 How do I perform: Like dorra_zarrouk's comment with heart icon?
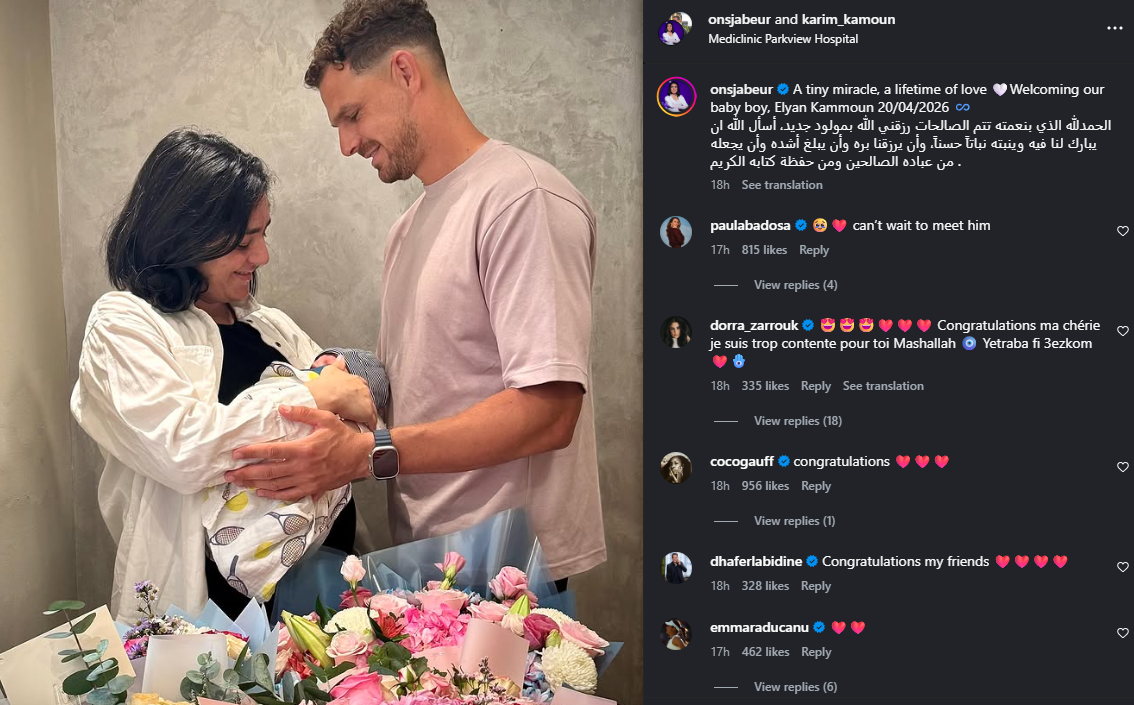coord(1122,331)
